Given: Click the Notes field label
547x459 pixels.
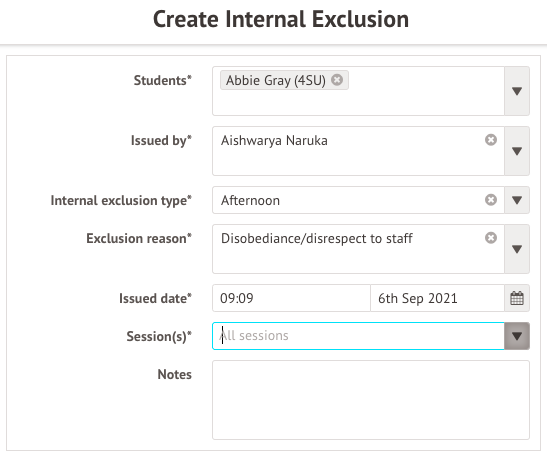Looking at the screenshot, I should [174, 374].
